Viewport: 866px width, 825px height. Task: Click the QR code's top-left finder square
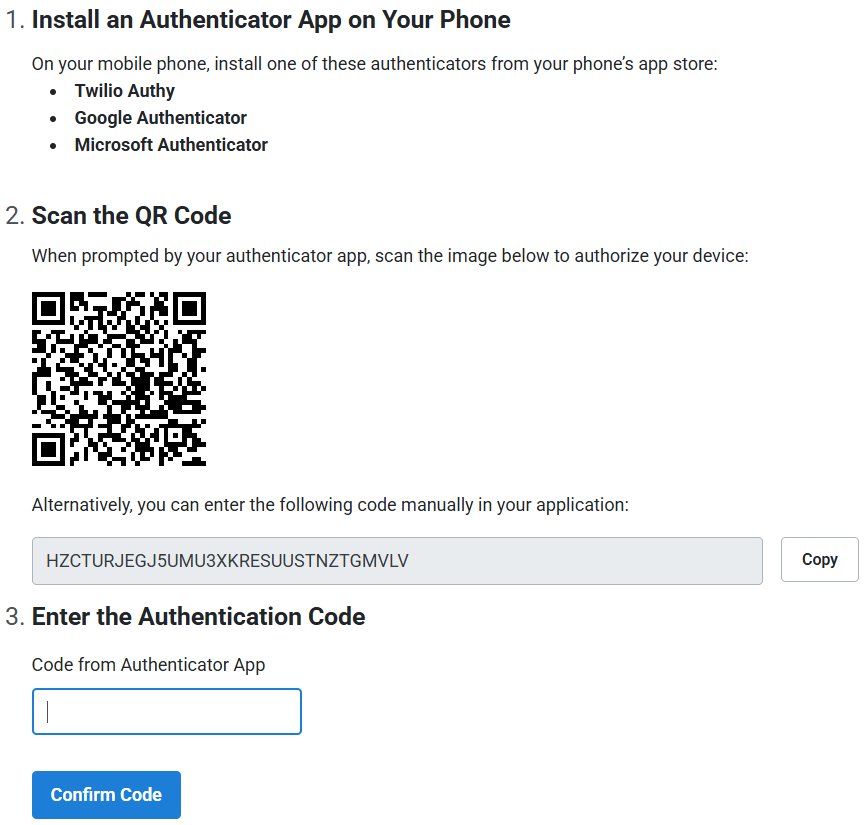pyautogui.click(x=49, y=309)
